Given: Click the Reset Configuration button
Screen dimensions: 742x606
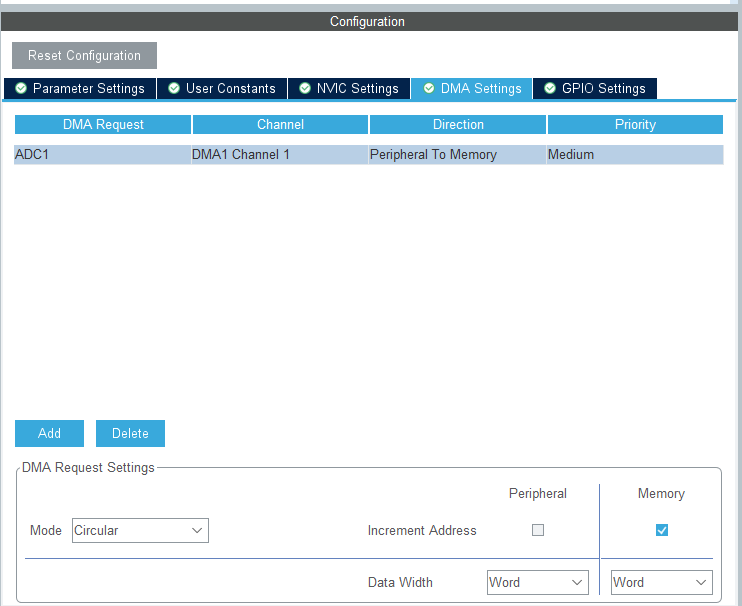Looking at the screenshot, I should coord(84,55).
